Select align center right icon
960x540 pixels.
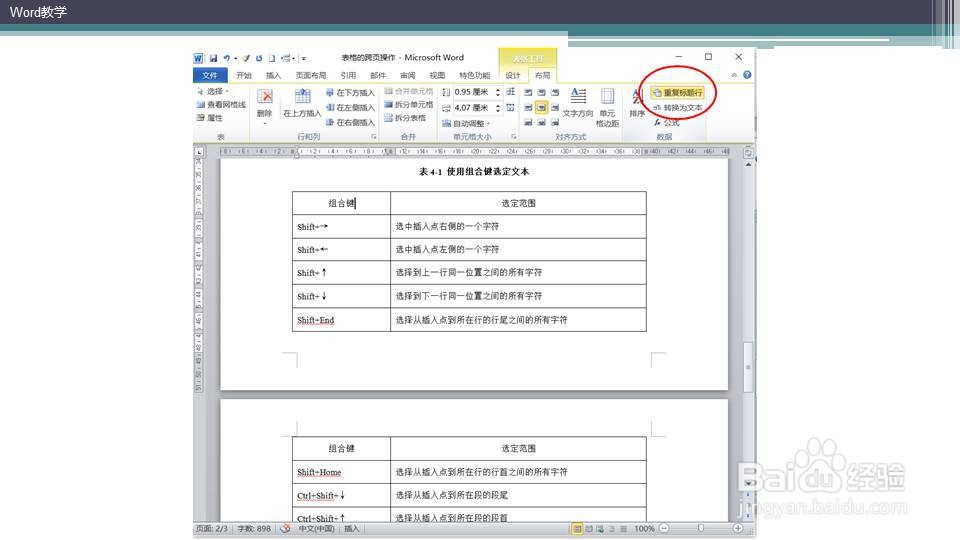coord(555,107)
